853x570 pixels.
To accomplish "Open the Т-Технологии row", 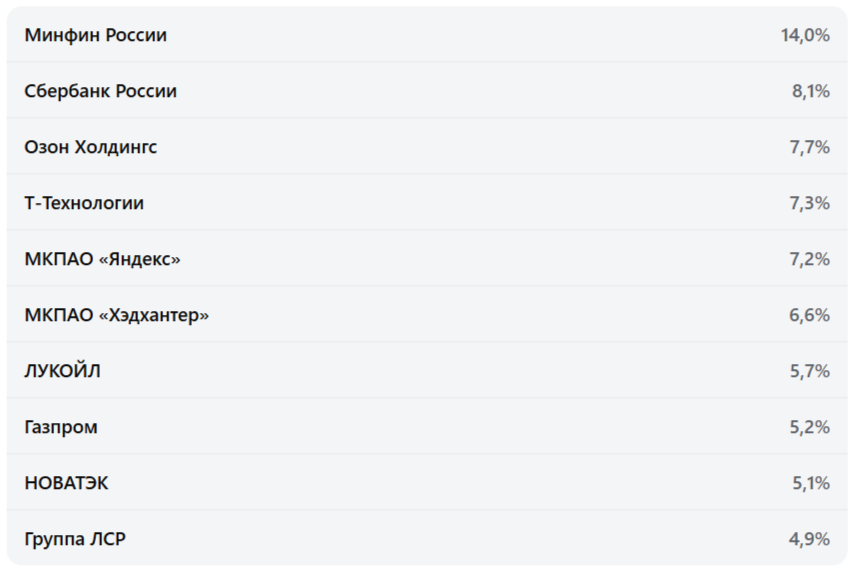I will point(84,203).
